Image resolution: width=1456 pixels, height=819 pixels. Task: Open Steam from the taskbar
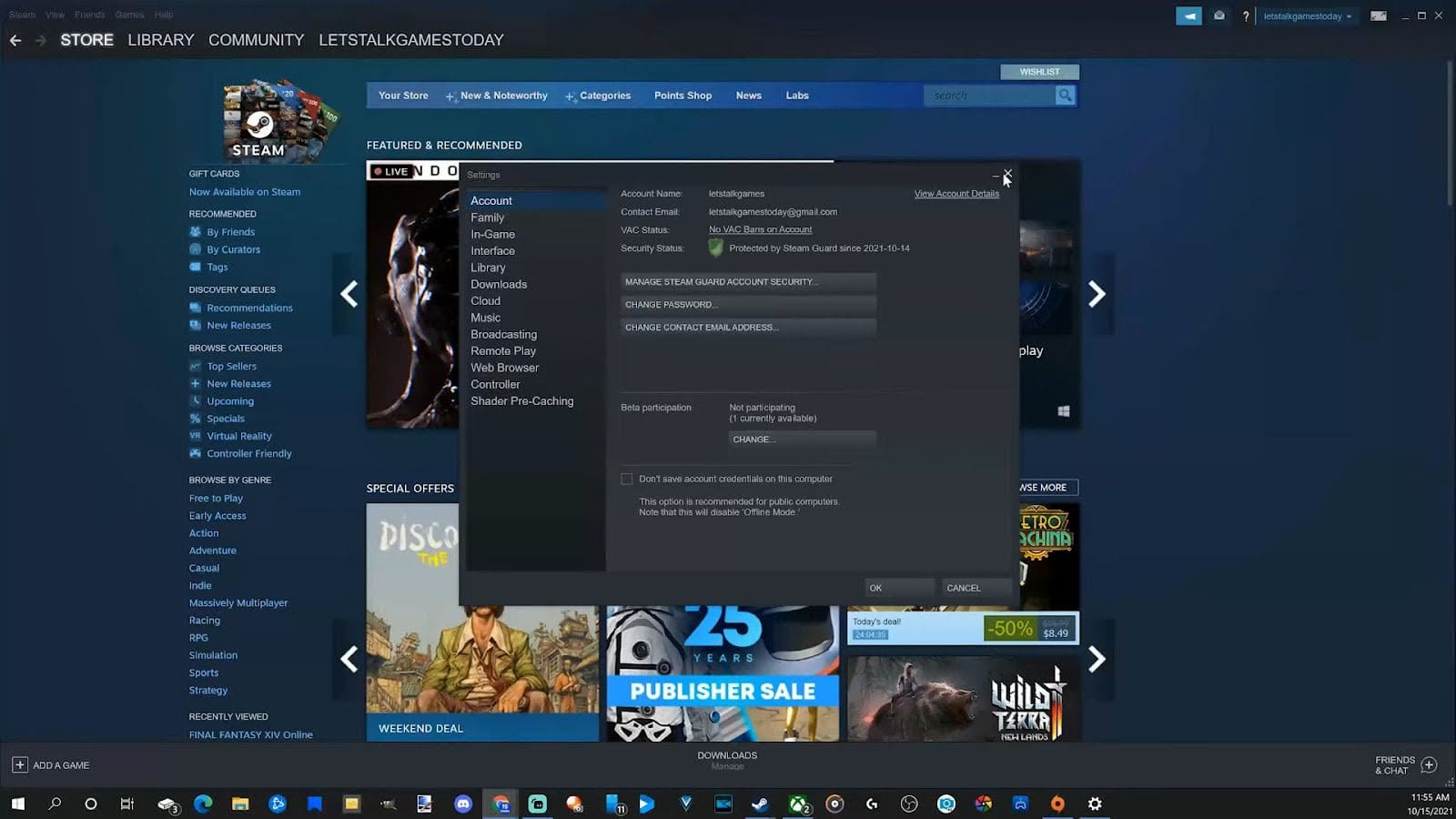pyautogui.click(x=760, y=804)
